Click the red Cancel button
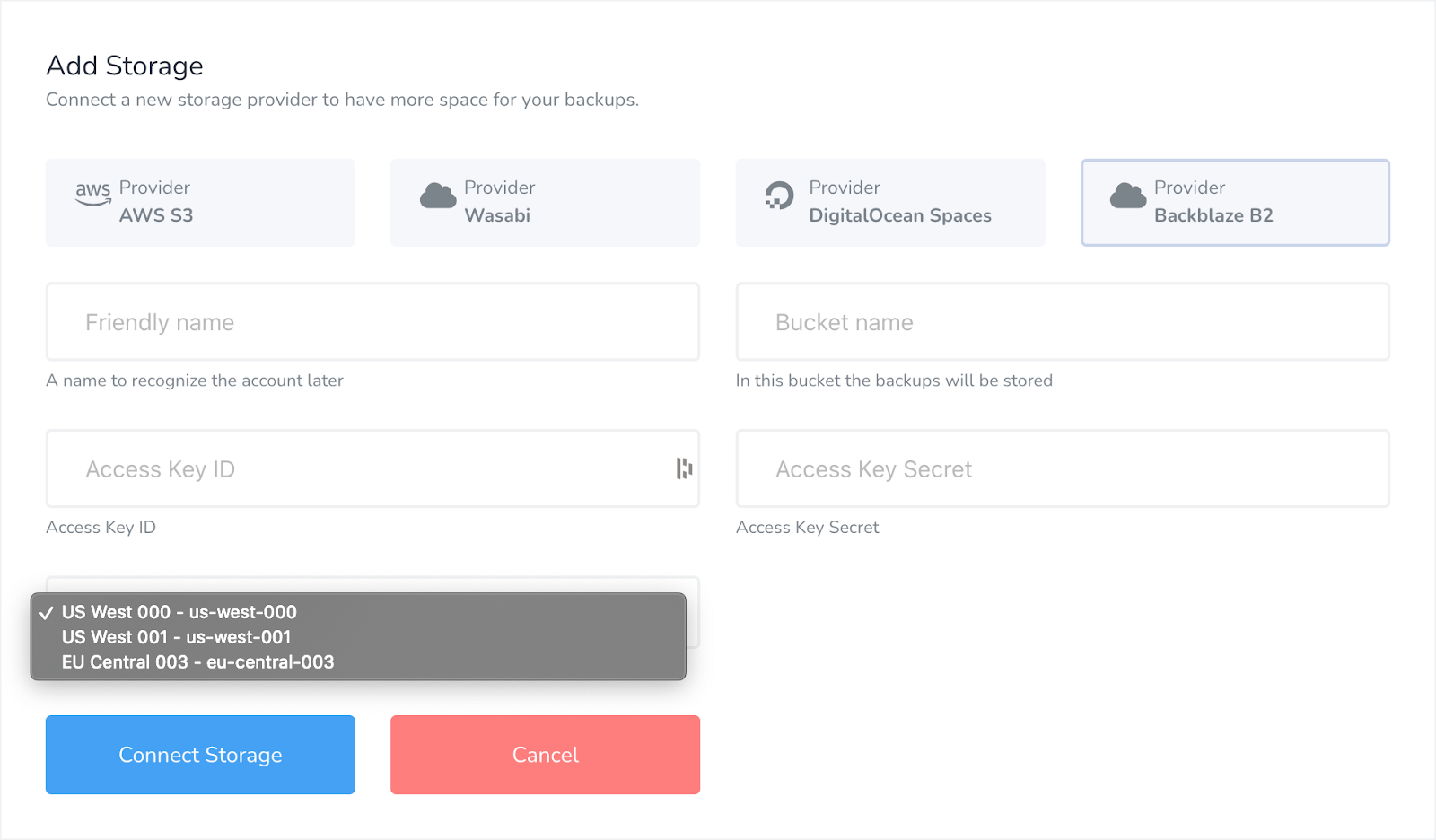This screenshot has width=1436, height=840. 545,755
